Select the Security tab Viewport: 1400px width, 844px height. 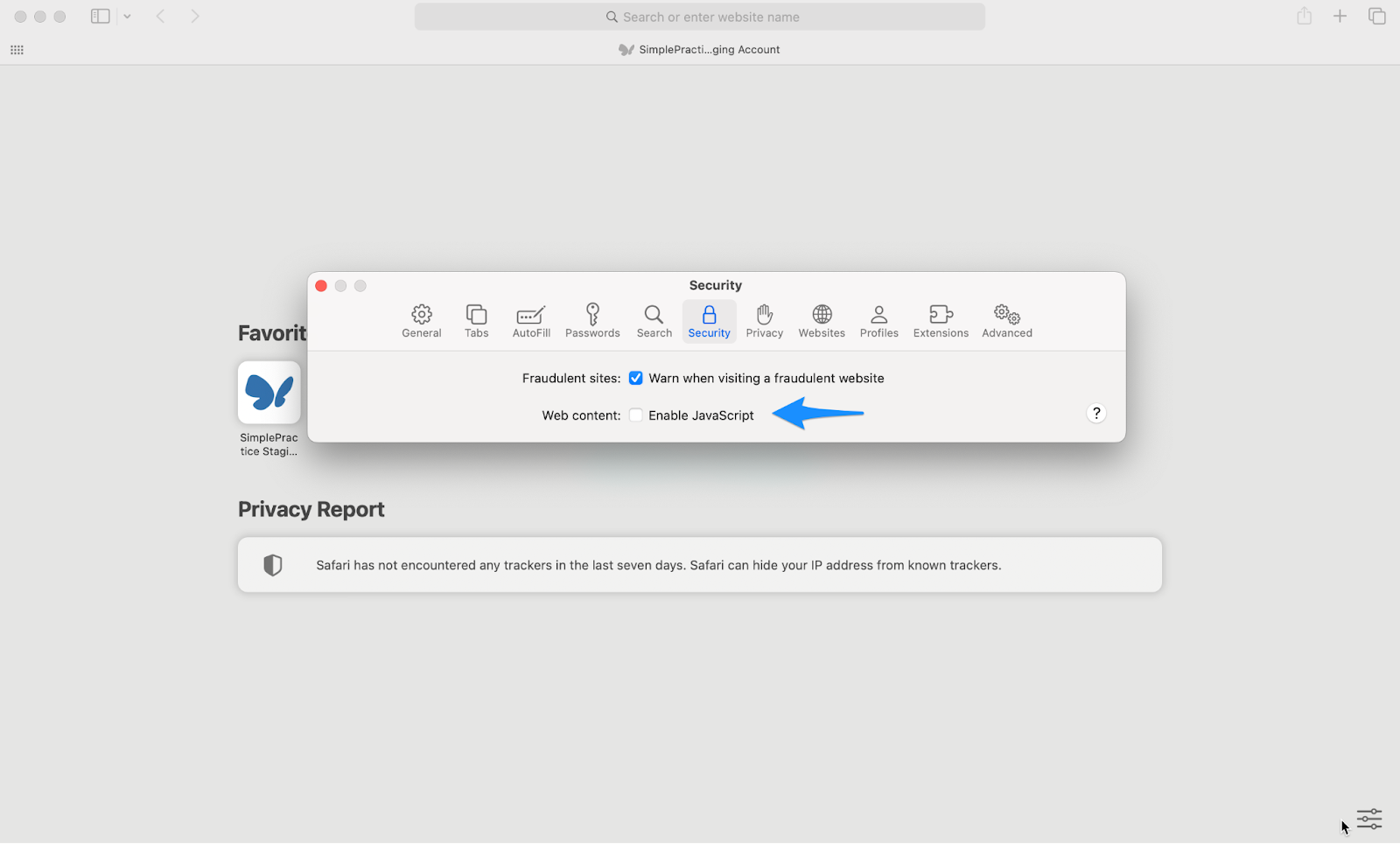pyautogui.click(x=709, y=321)
